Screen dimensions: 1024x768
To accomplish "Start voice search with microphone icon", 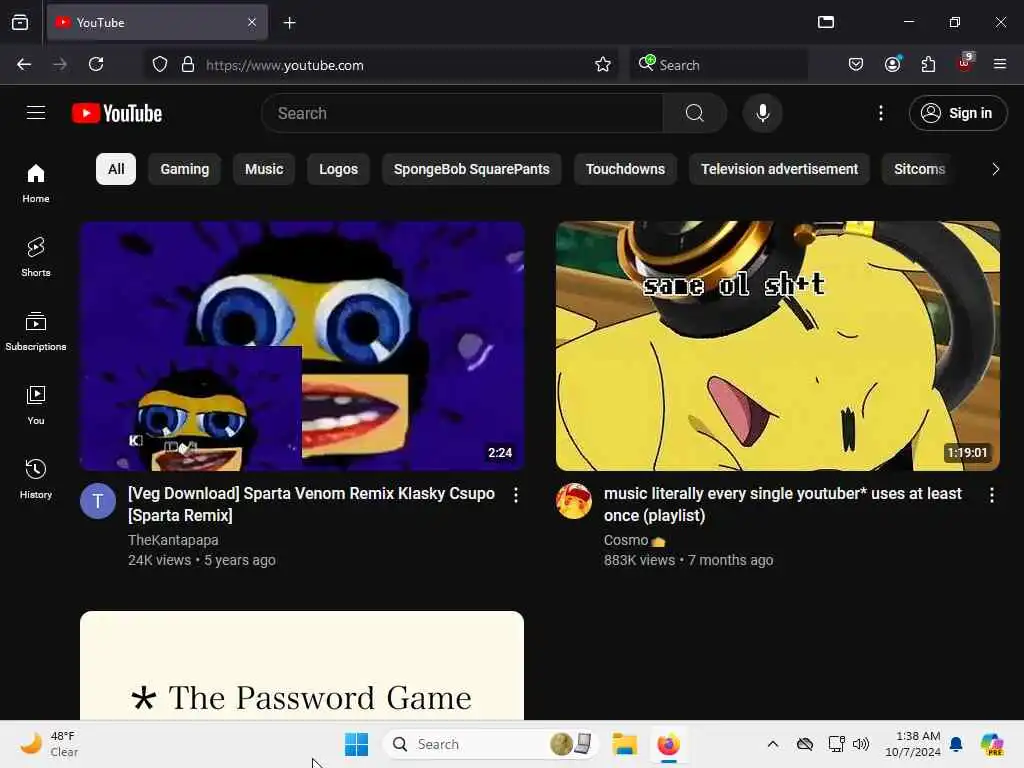I will [x=762, y=113].
